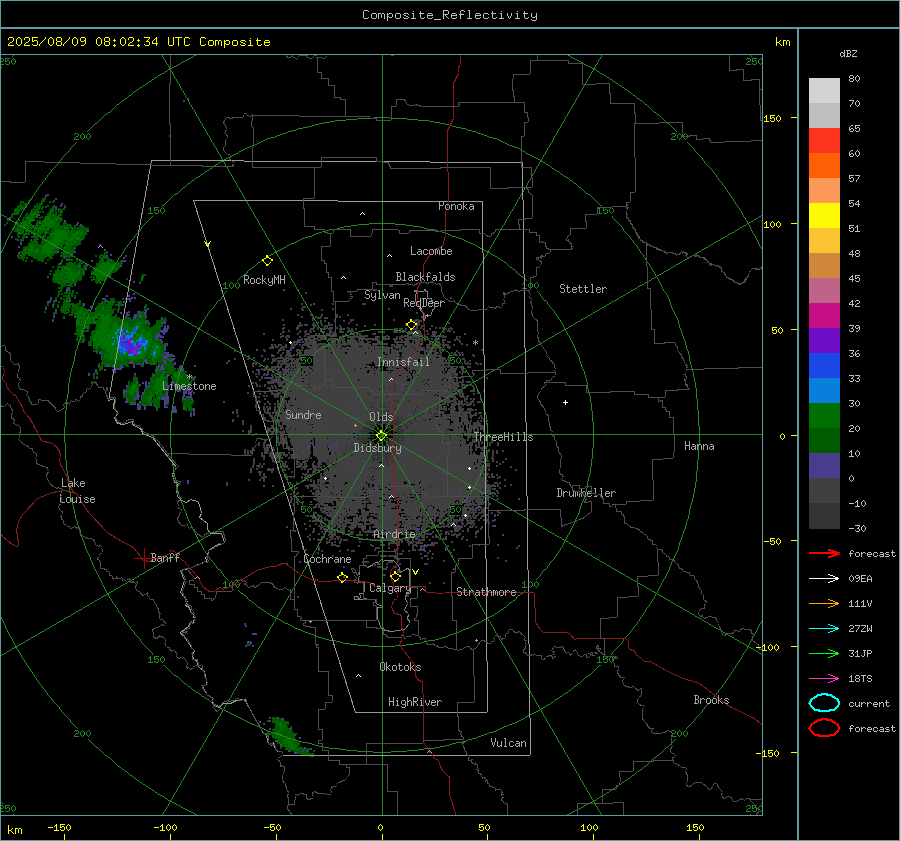Click the 33 dBZ blue color swatch
Screen dimensions: 900x841
[x=824, y=366]
